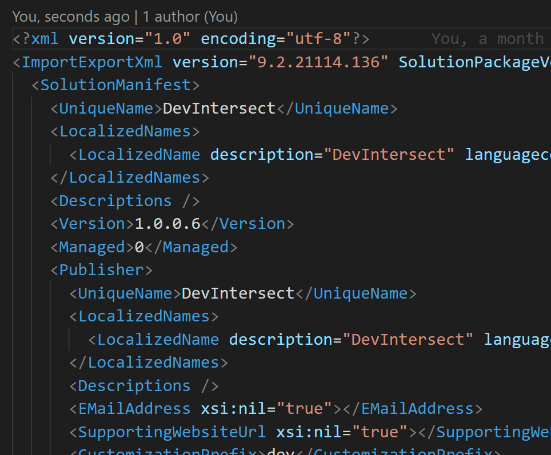
Task: Open the "You, seconds ago" CodeLens blame link
Action: click(71, 17)
